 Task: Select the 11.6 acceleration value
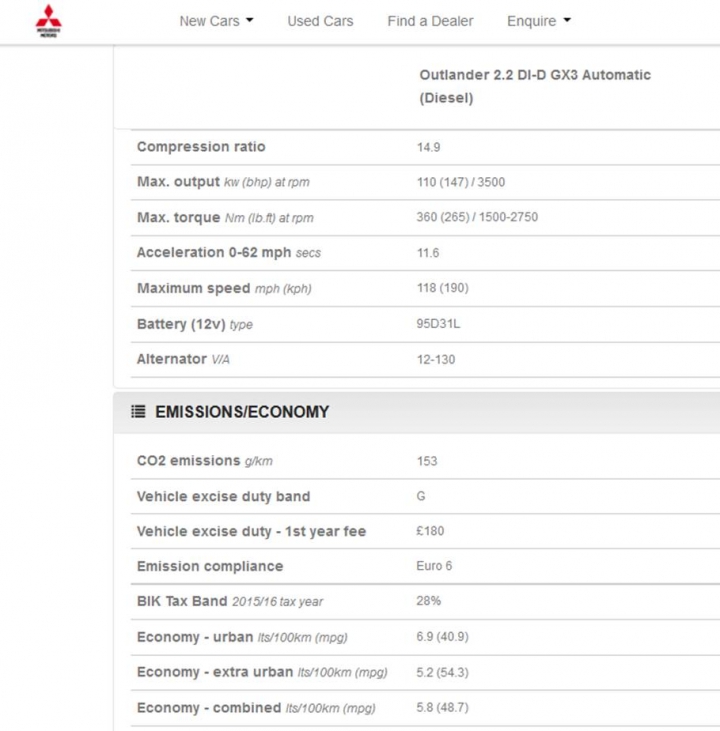(x=428, y=253)
